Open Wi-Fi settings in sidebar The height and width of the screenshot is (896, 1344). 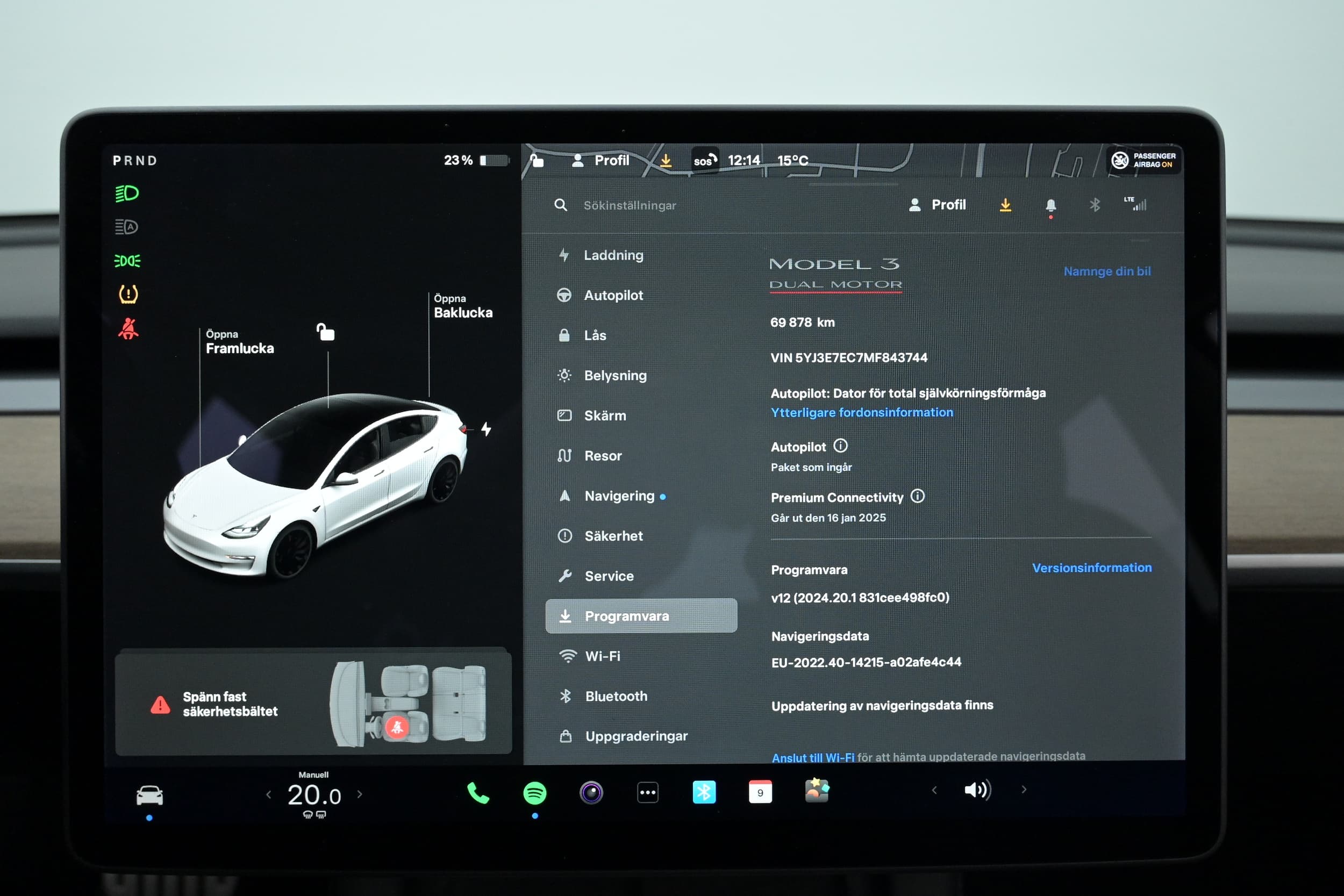tap(590, 655)
